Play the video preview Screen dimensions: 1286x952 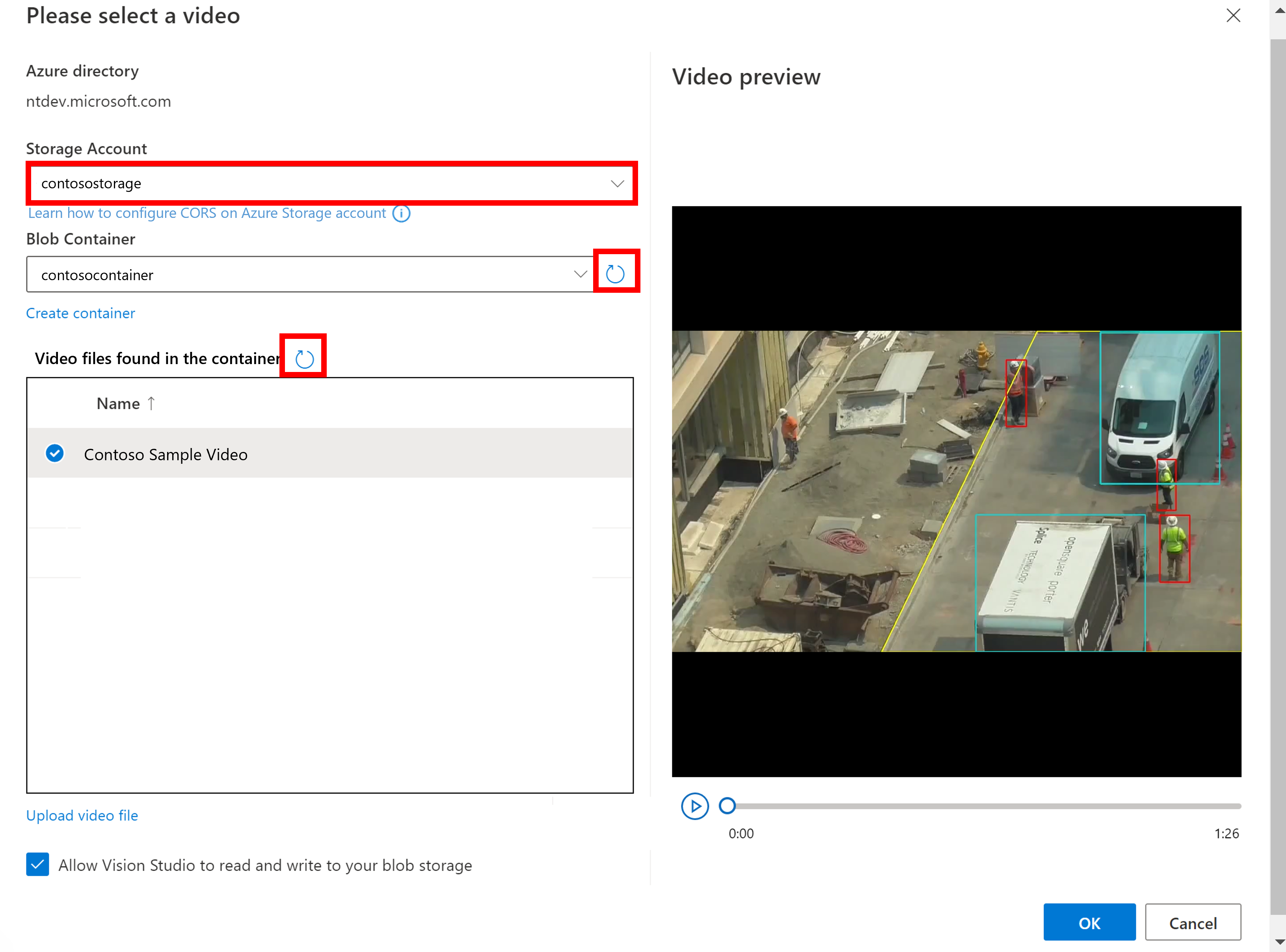click(x=694, y=806)
